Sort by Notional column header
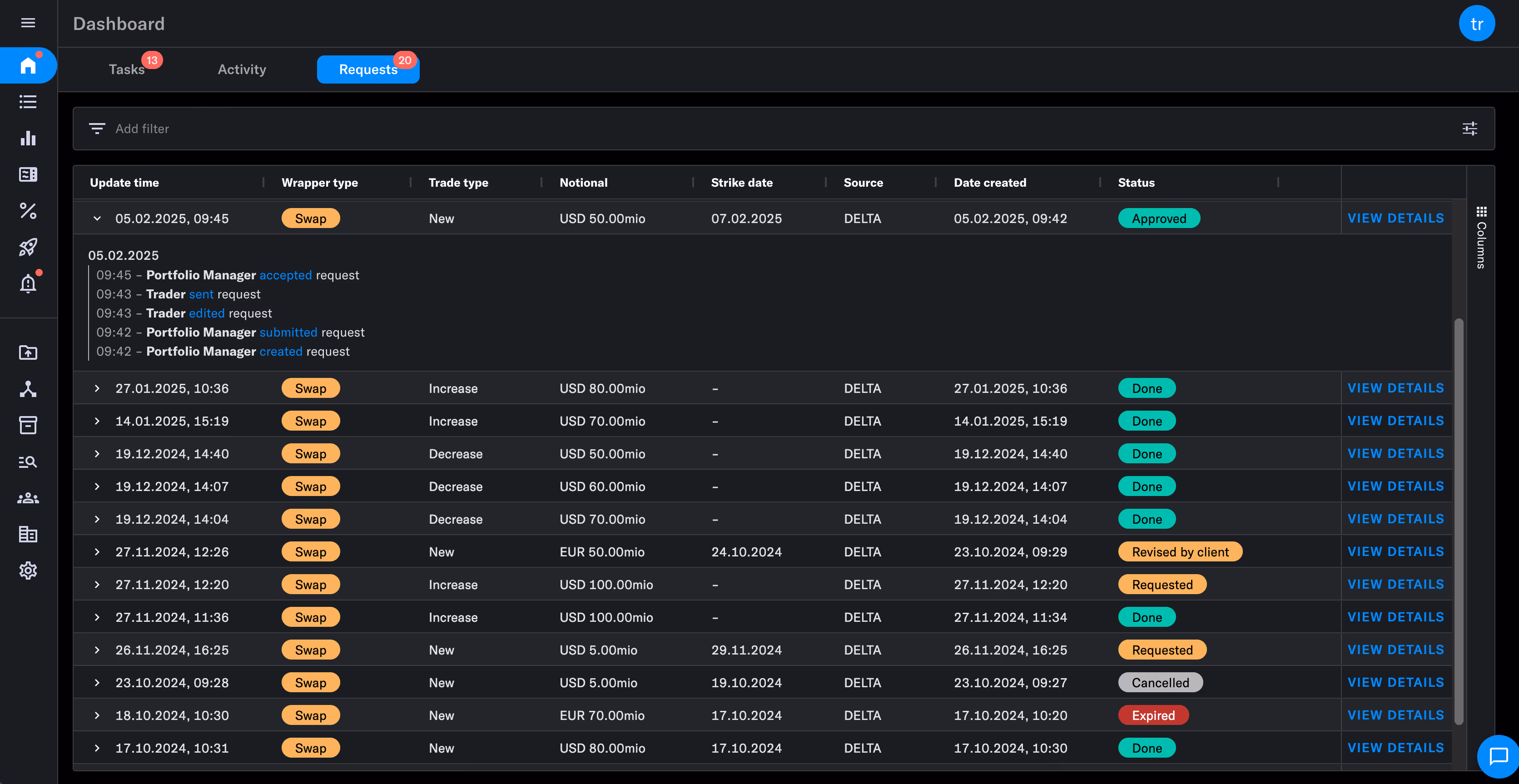This screenshot has height=784, width=1519. tap(583, 183)
